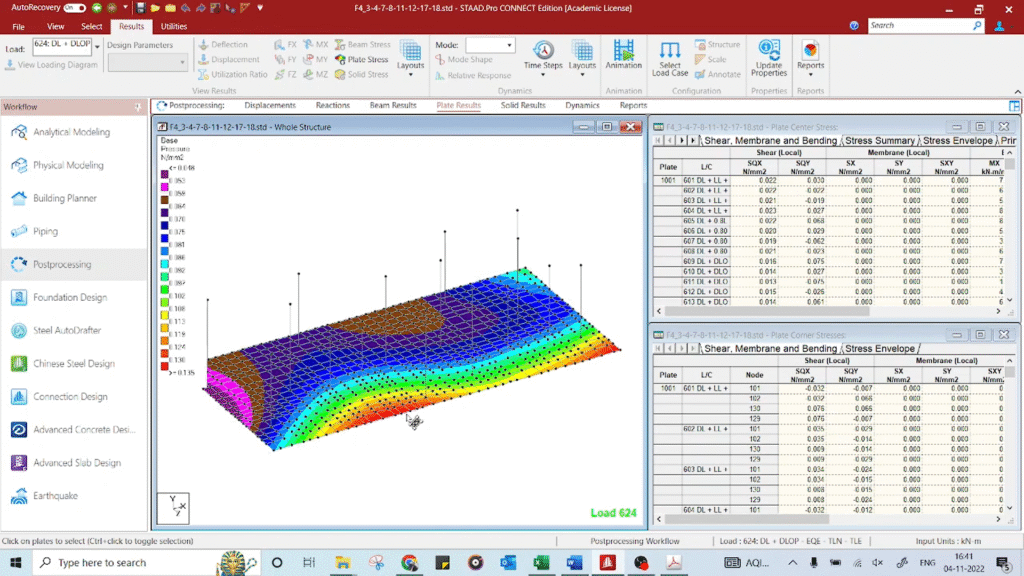Click the Animation icon in the ribbon
This screenshot has width=1024, height=576.
click(x=624, y=50)
